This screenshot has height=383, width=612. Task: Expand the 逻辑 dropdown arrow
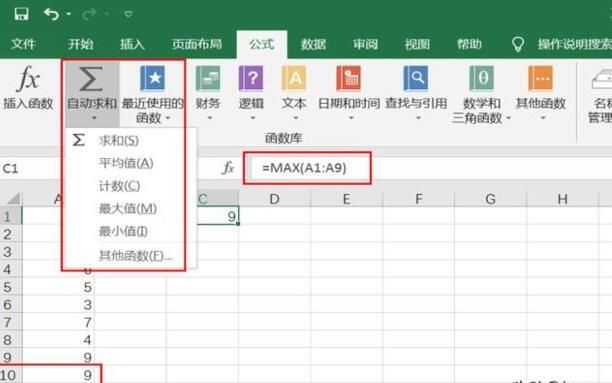click(x=253, y=118)
